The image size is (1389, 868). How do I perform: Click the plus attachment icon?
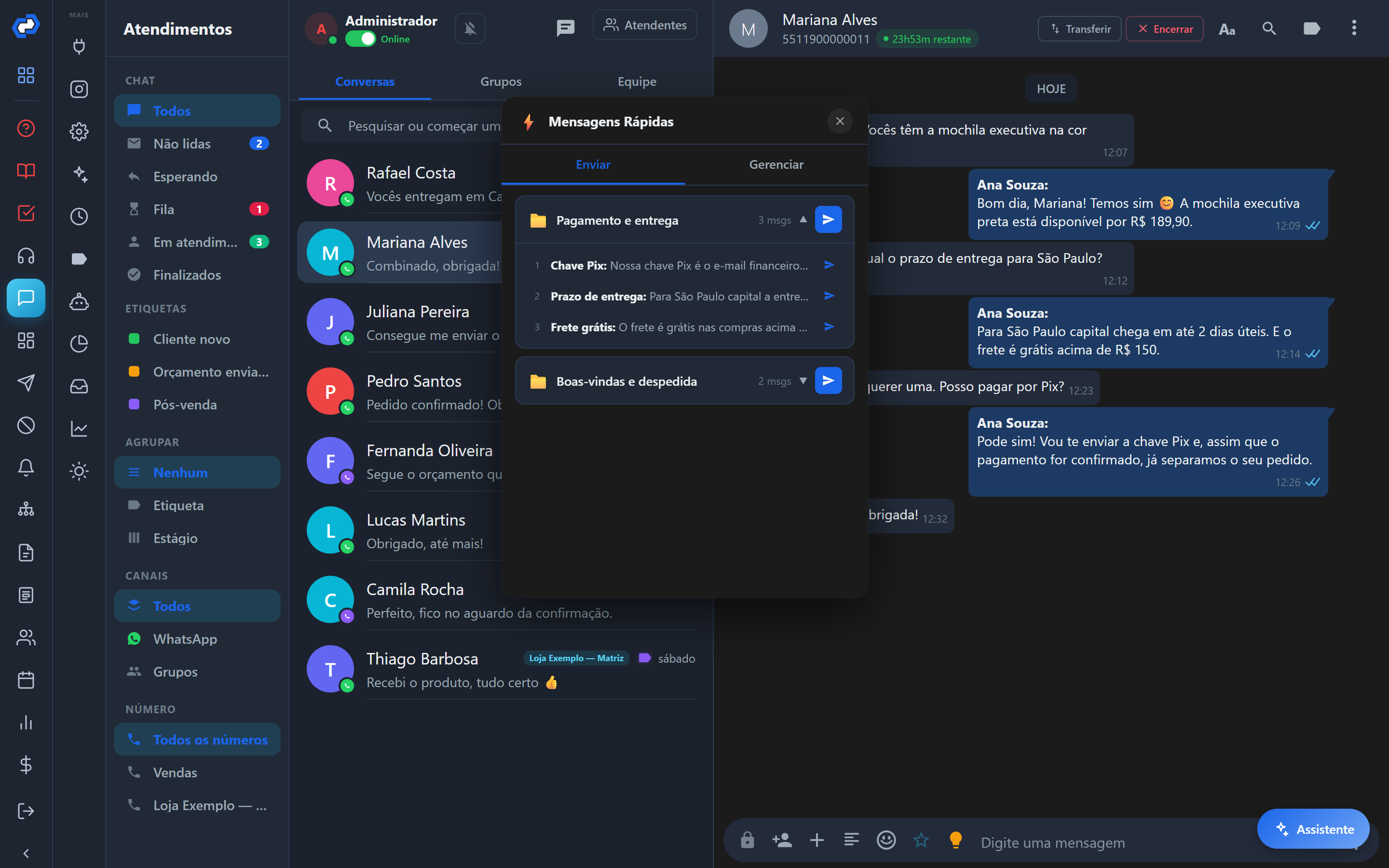[x=817, y=841]
